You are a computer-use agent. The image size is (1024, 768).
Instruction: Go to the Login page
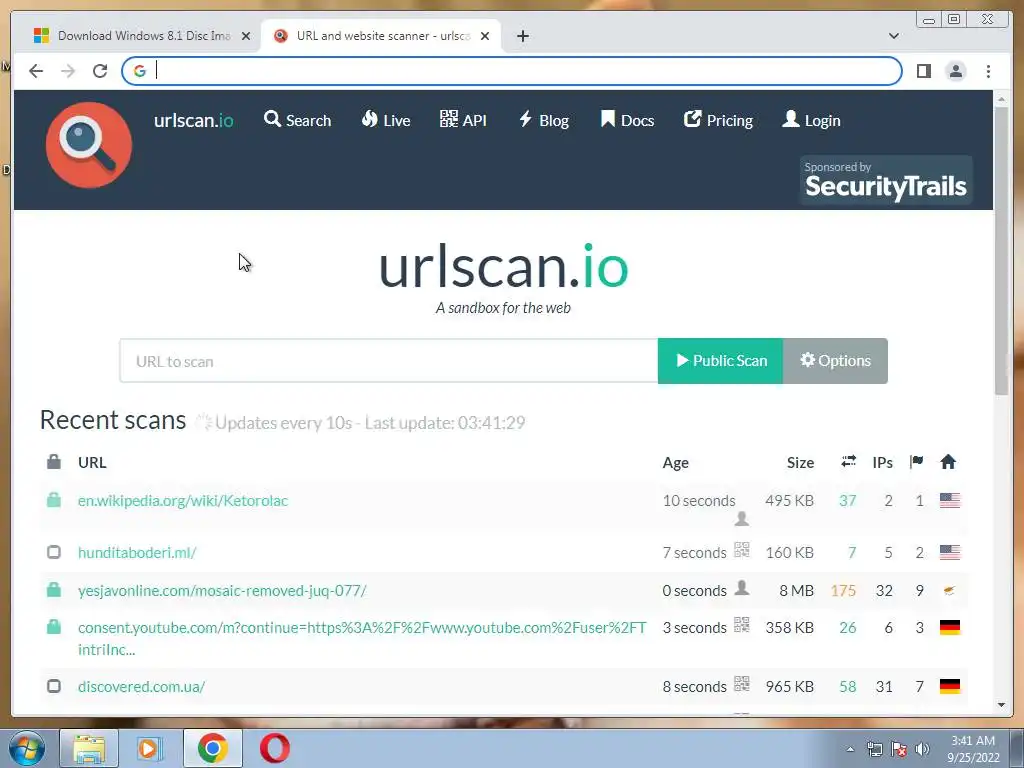[811, 120]
